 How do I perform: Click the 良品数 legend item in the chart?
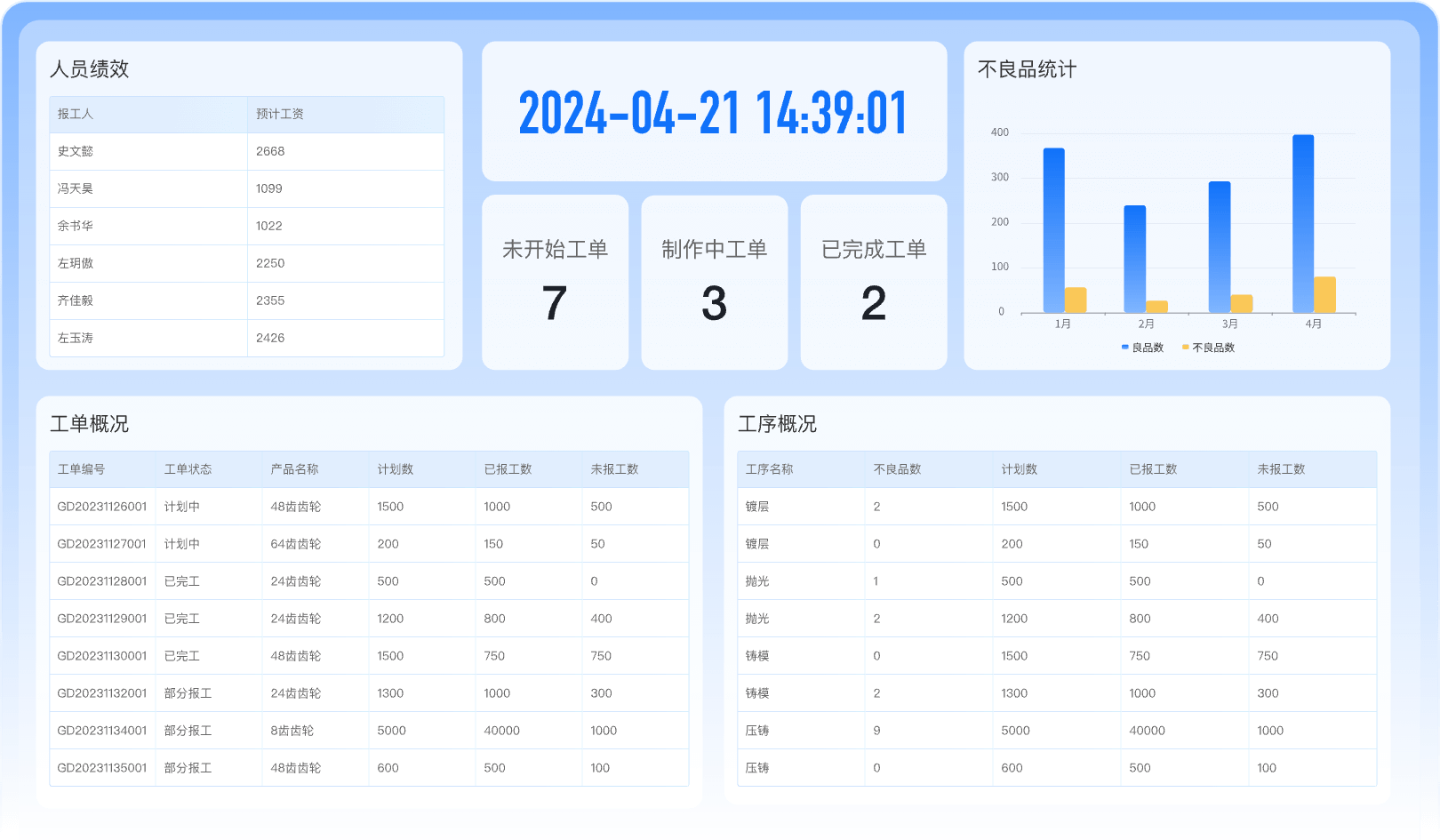click(x=1143, y=348)
